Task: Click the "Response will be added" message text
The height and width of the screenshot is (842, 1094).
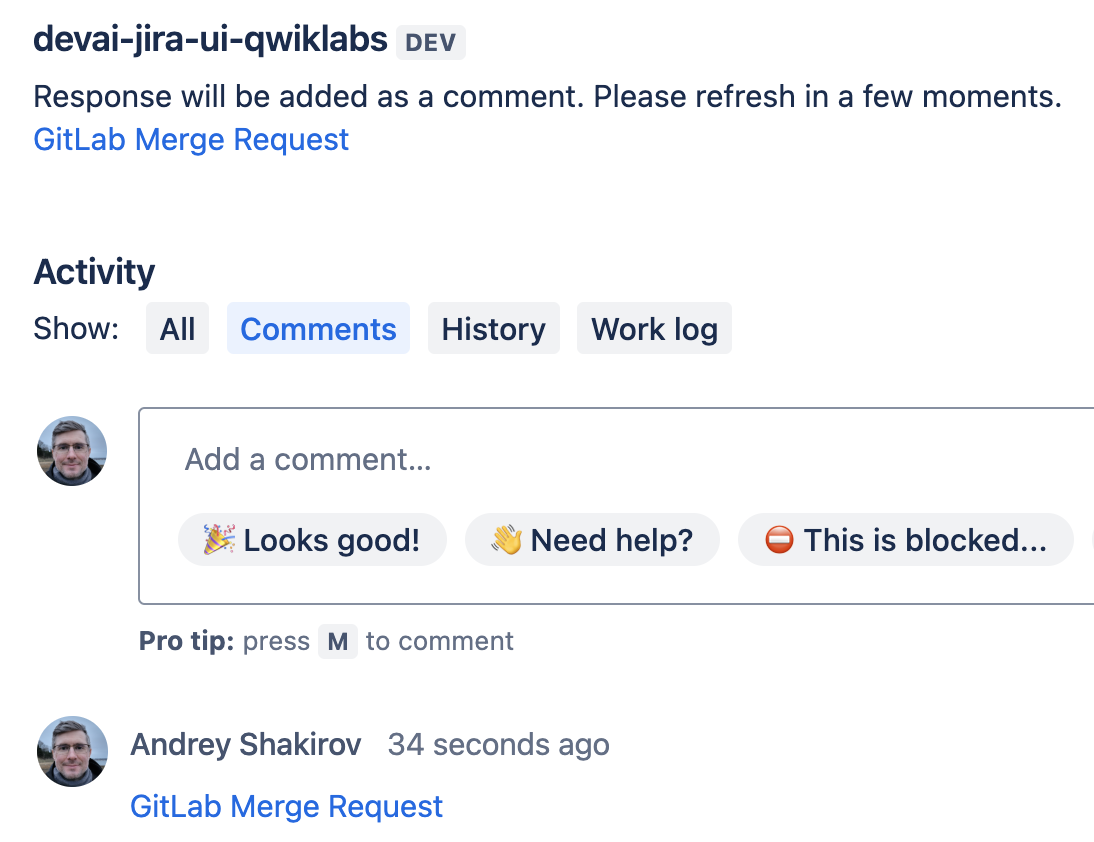Action: point(546,97)
